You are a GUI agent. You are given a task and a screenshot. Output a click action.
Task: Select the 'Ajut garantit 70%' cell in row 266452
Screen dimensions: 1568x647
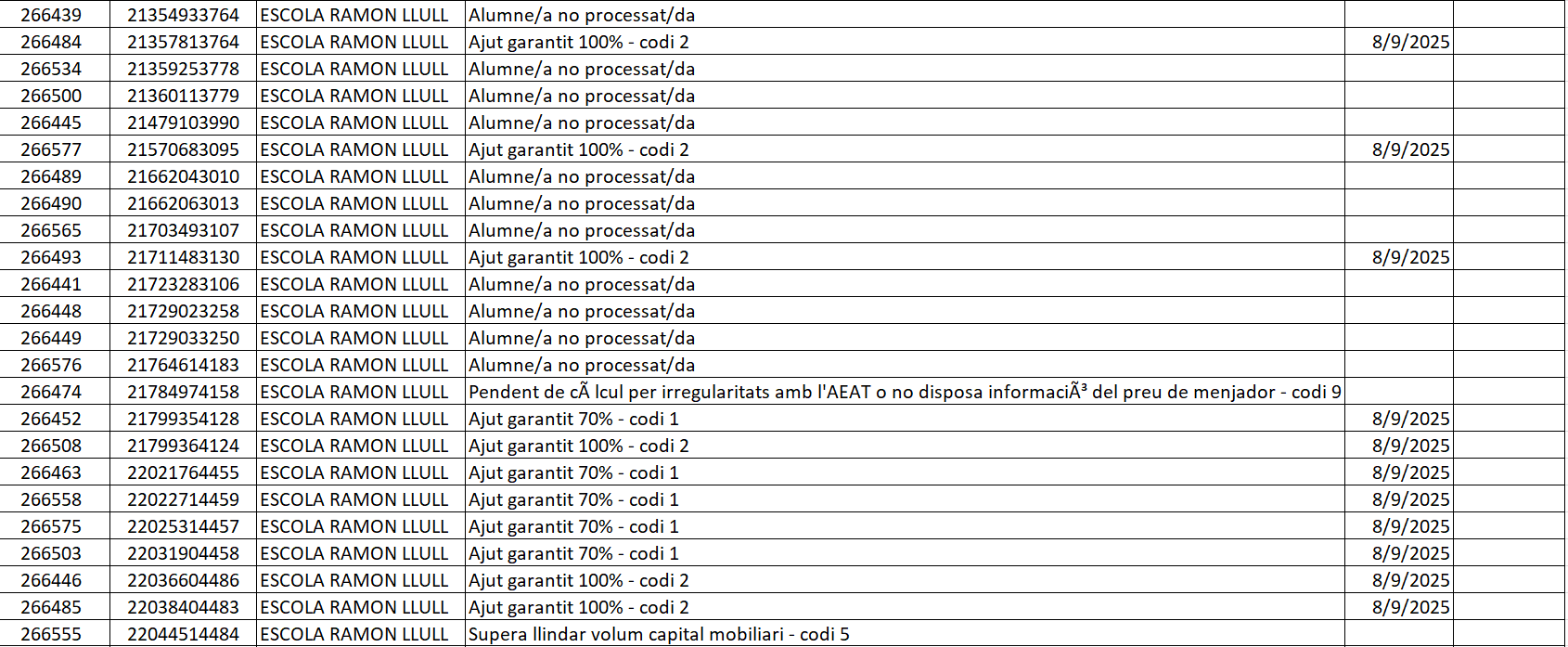573,419
